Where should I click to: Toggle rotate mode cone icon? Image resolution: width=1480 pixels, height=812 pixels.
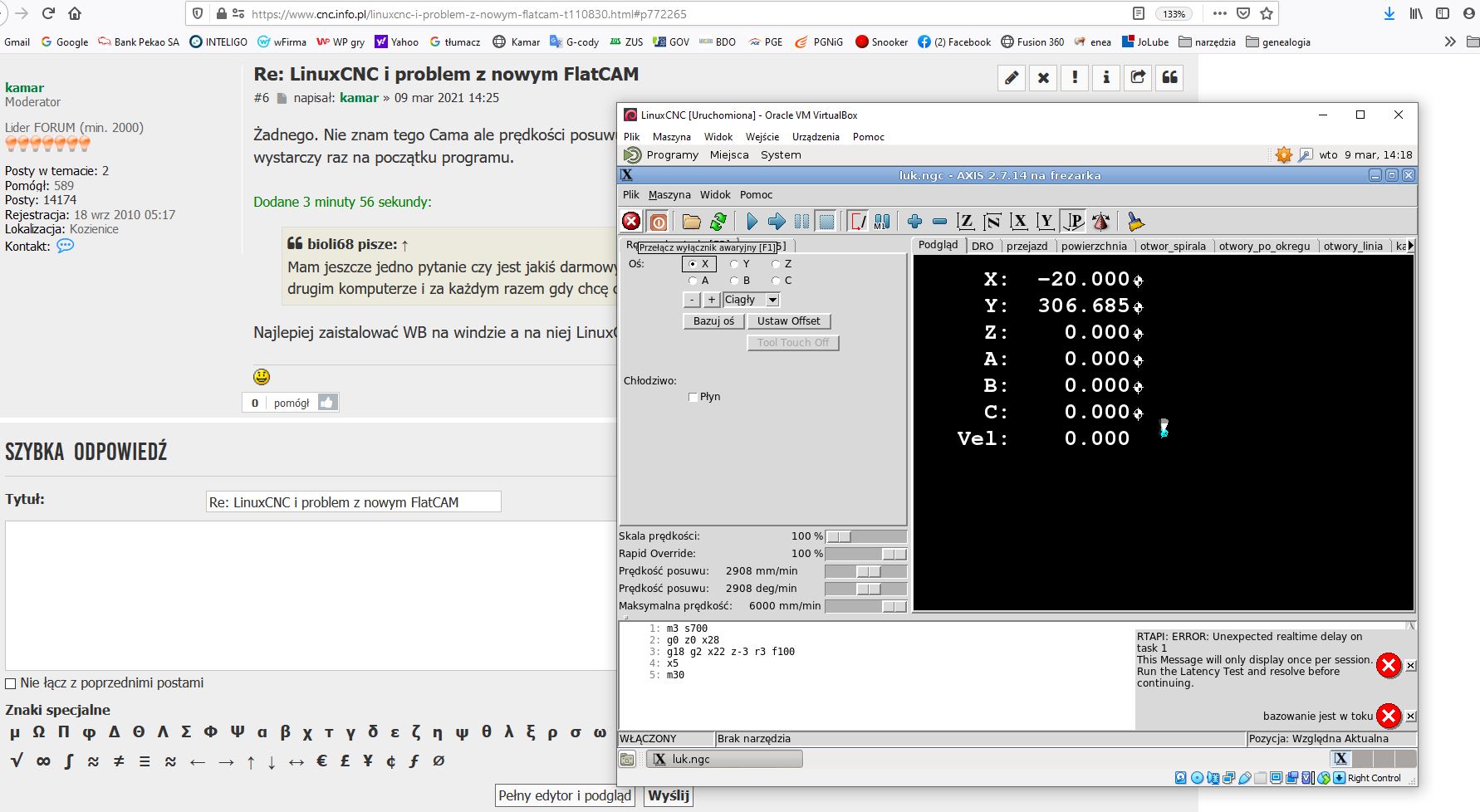[x=1100, y=222]
